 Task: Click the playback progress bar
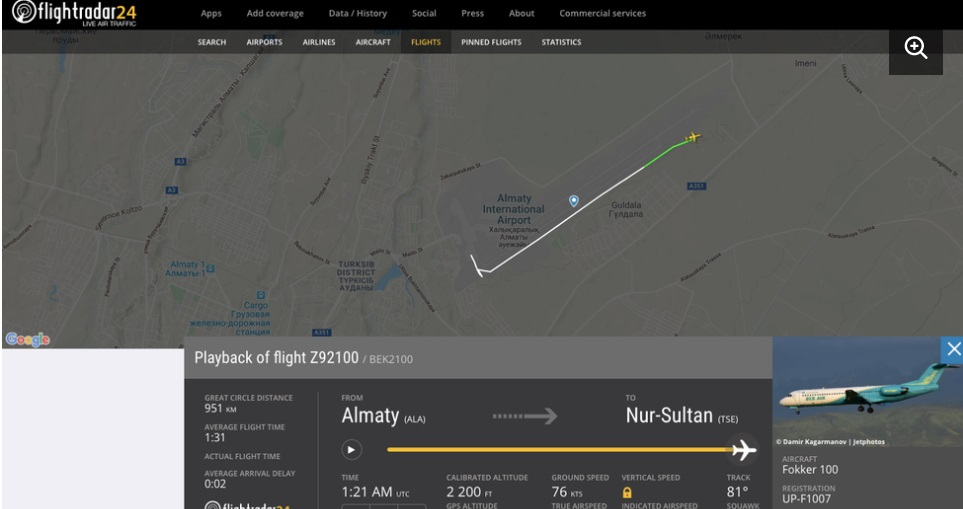click(x=559, y=450)
